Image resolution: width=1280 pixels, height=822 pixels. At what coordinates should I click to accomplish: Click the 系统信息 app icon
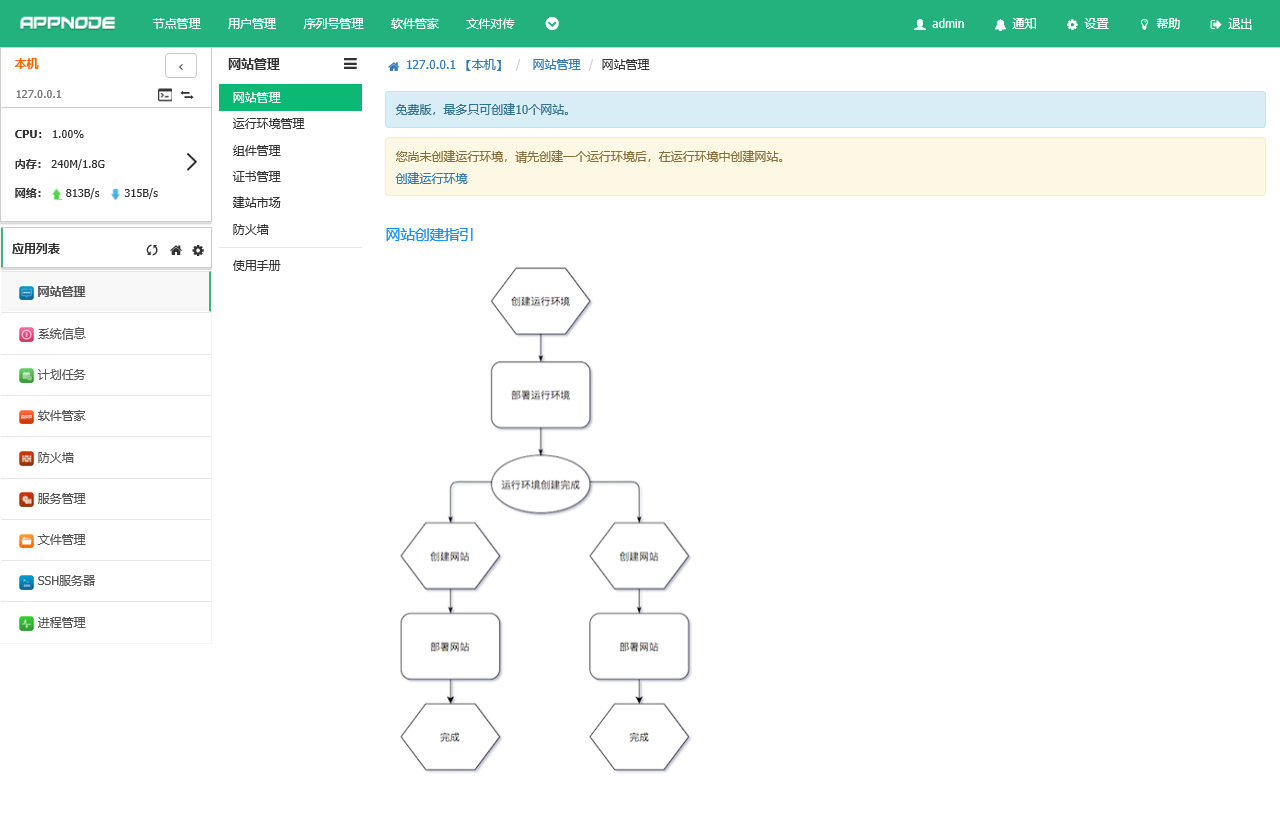pyautogui.click(x=26, y=334)
